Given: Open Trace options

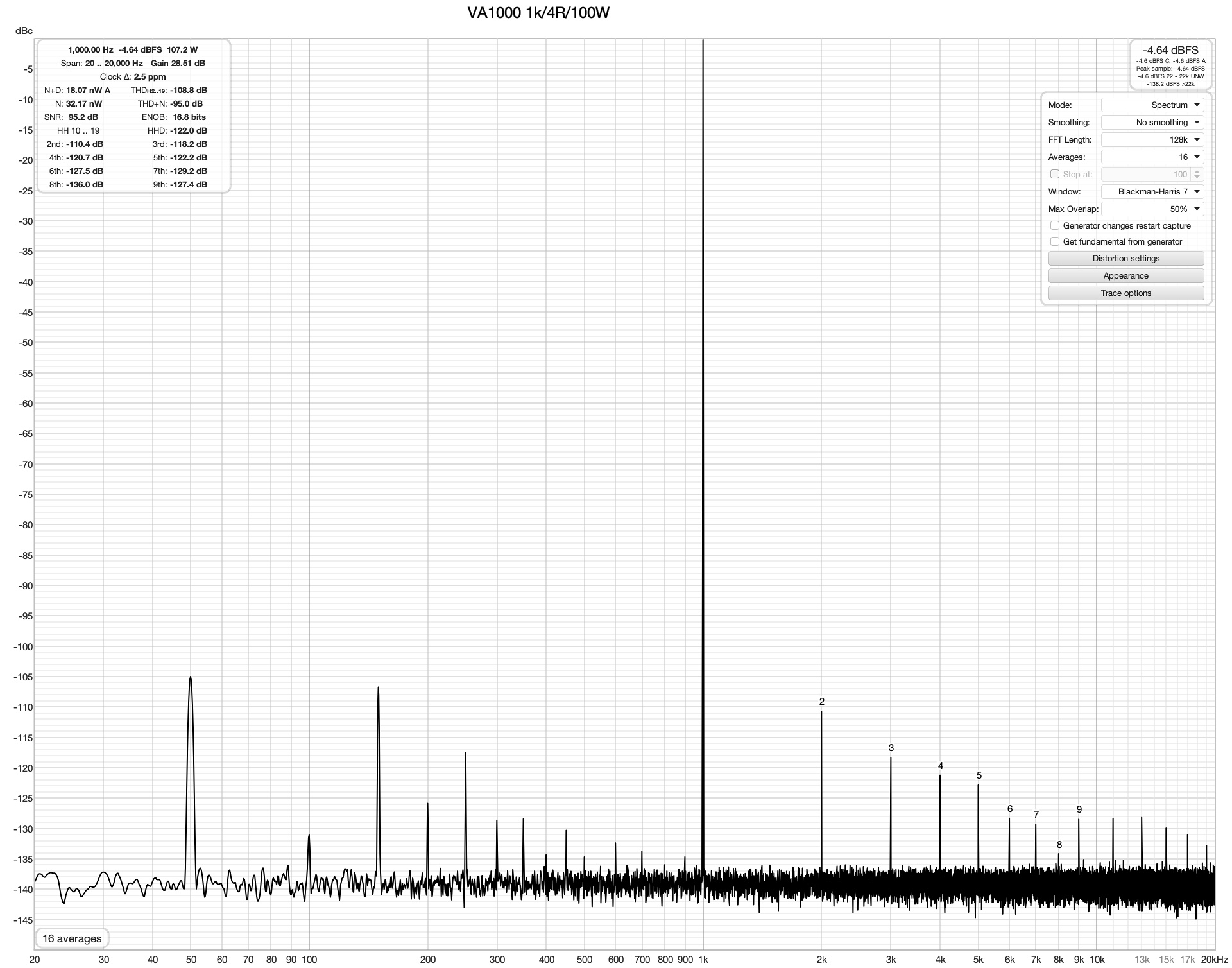Looking at the screenshot, I should pyautogui.click(x=1125, y=293).
